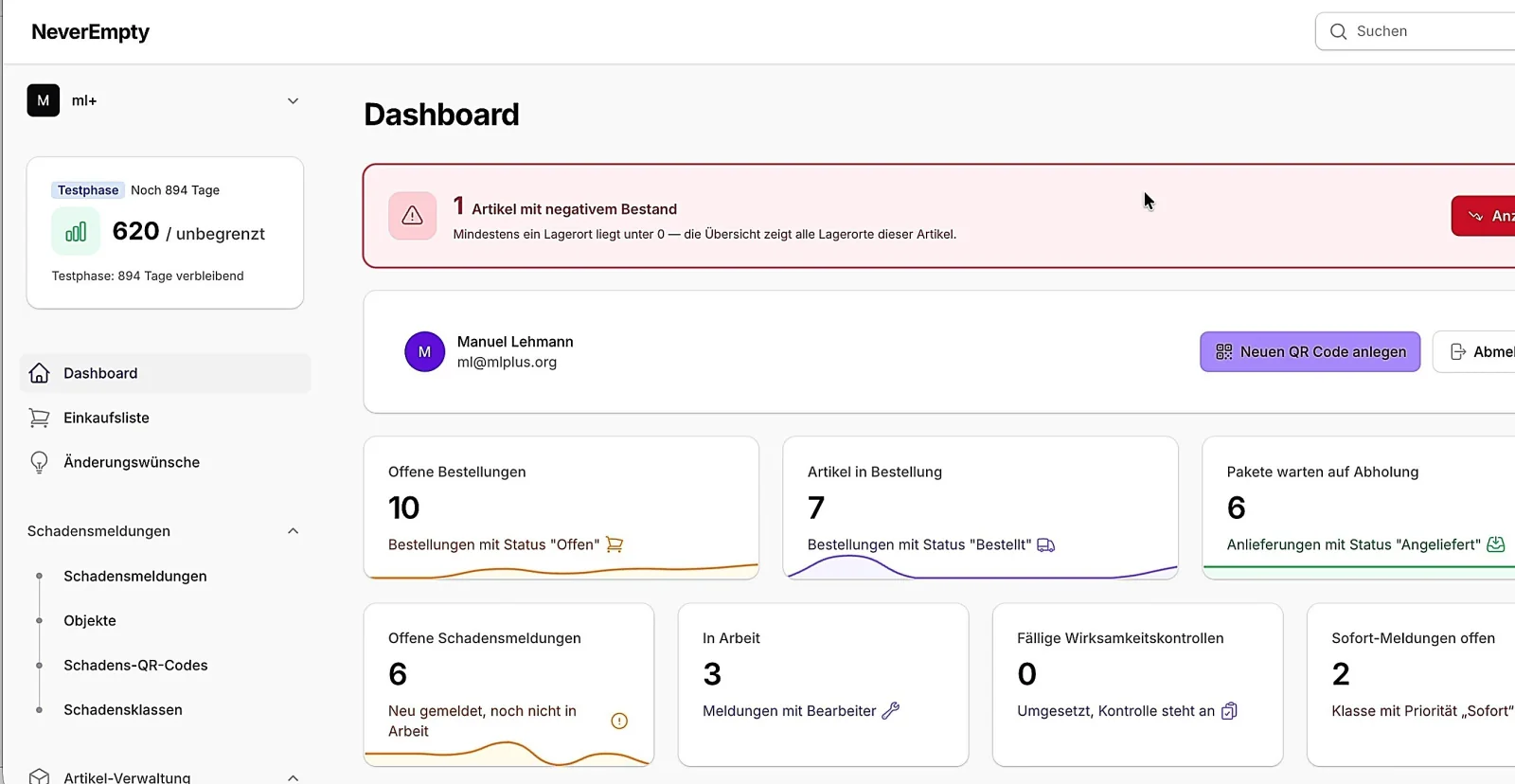
Task: Click the Artikel-Verwaltung box icon
Action: [39, 777]
